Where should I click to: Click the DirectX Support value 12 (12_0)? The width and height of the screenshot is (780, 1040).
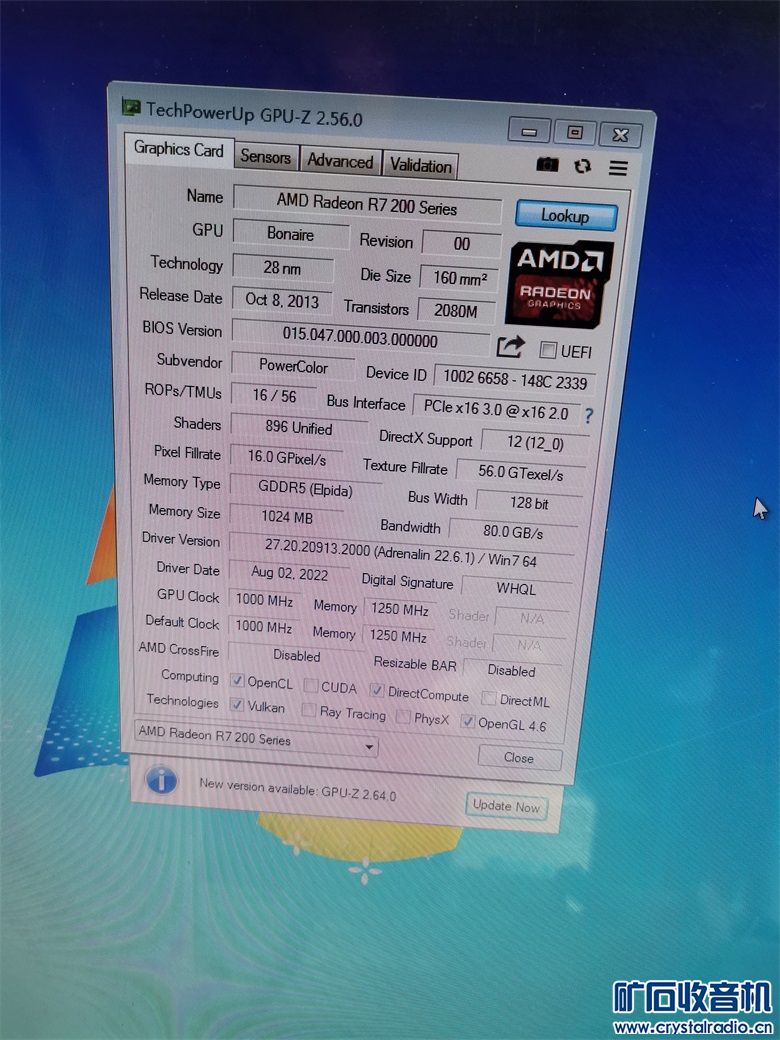coord(535,442)
